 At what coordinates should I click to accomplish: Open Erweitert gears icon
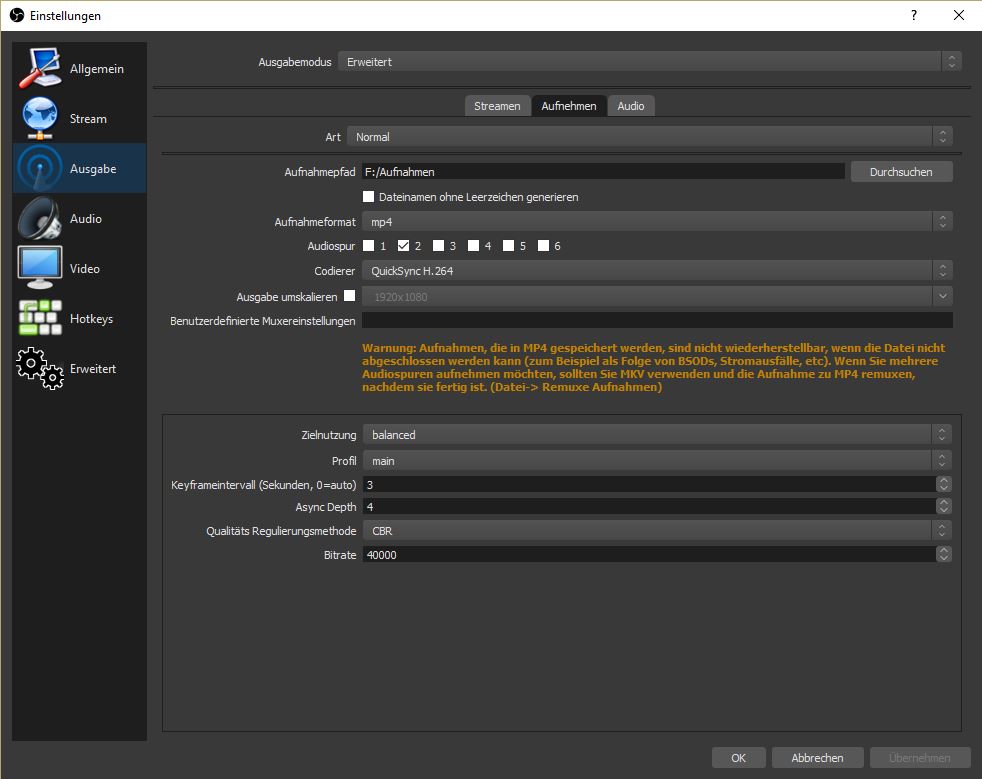coord(40,368)
